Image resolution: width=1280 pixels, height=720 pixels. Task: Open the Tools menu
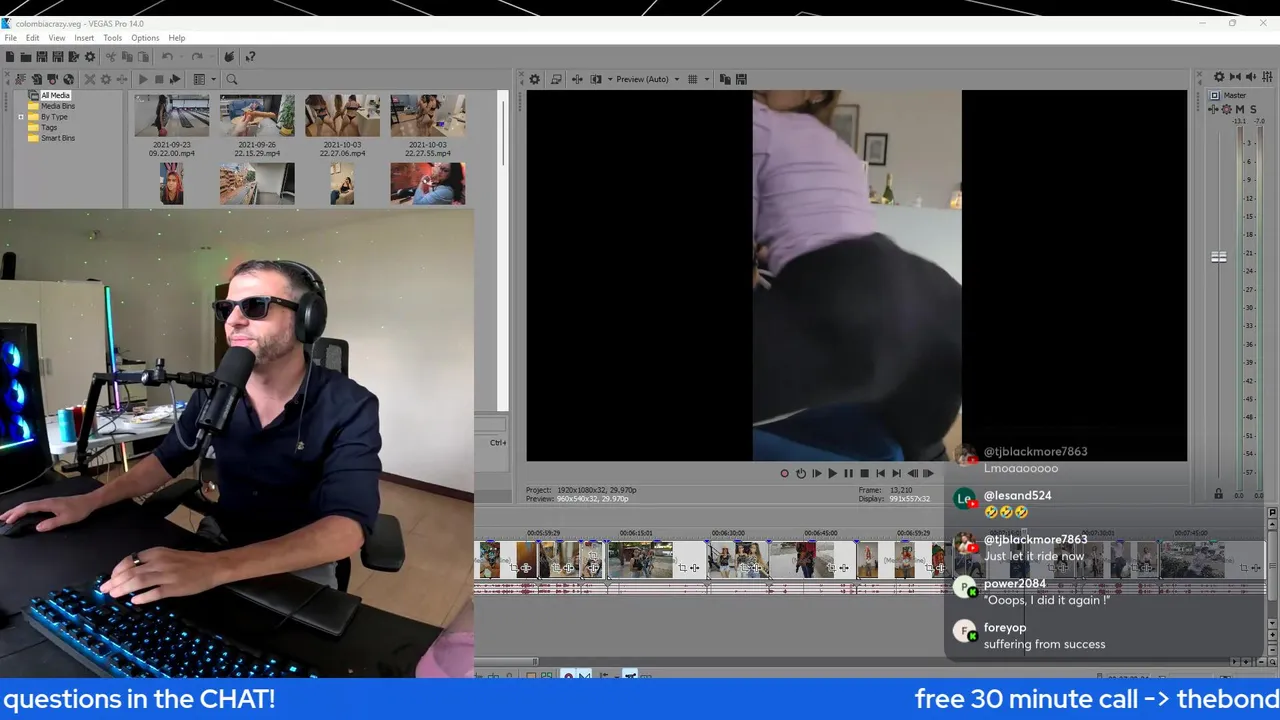coord(112,38)
